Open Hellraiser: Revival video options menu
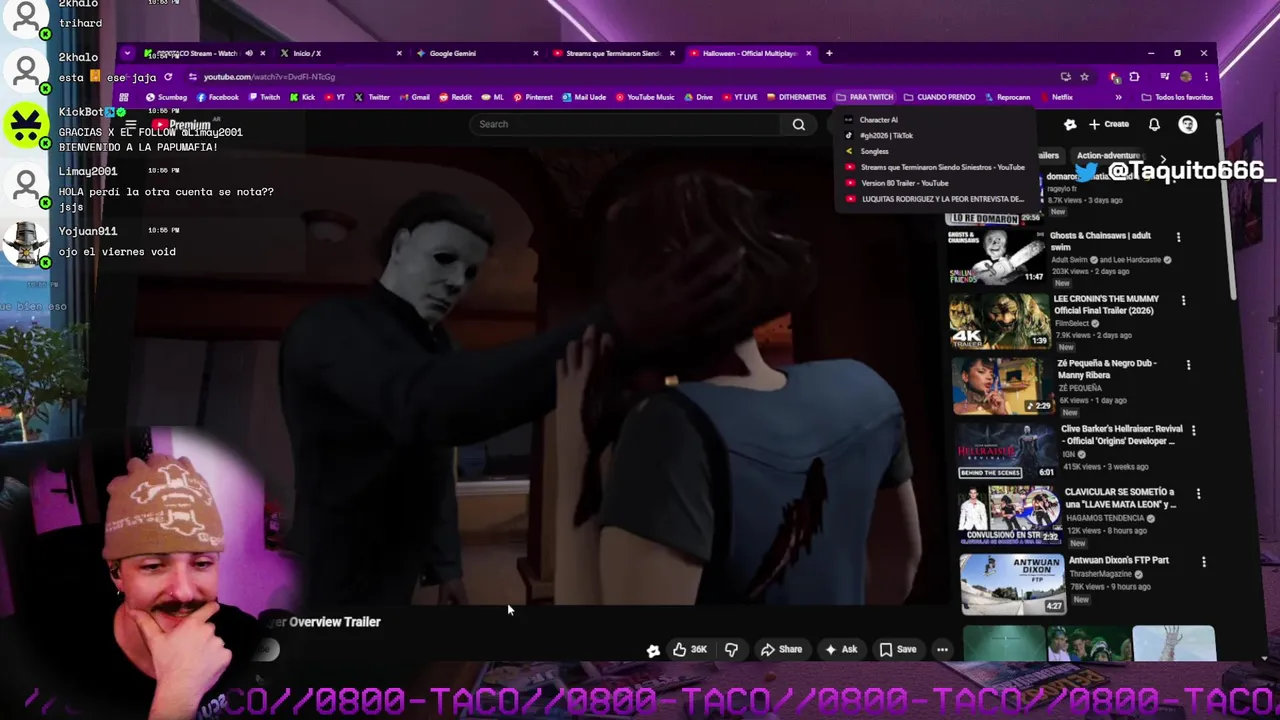 tap(1193, 430)
